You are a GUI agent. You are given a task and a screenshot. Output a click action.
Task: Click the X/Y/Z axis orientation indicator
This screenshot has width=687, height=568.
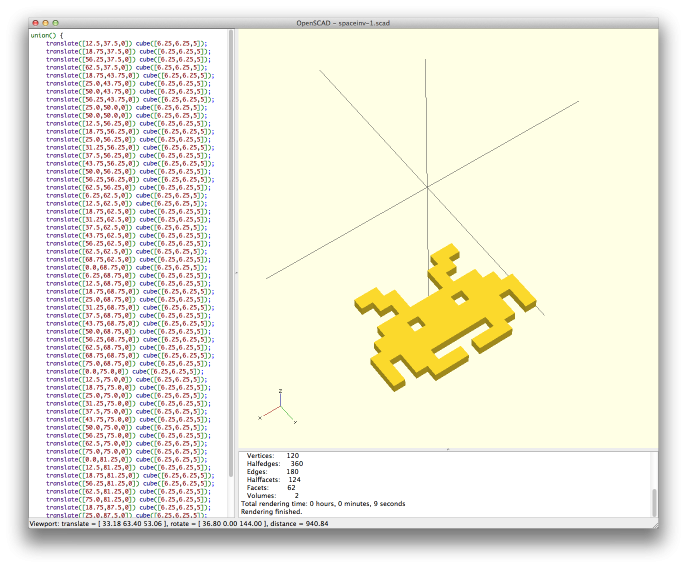point(278,407)
